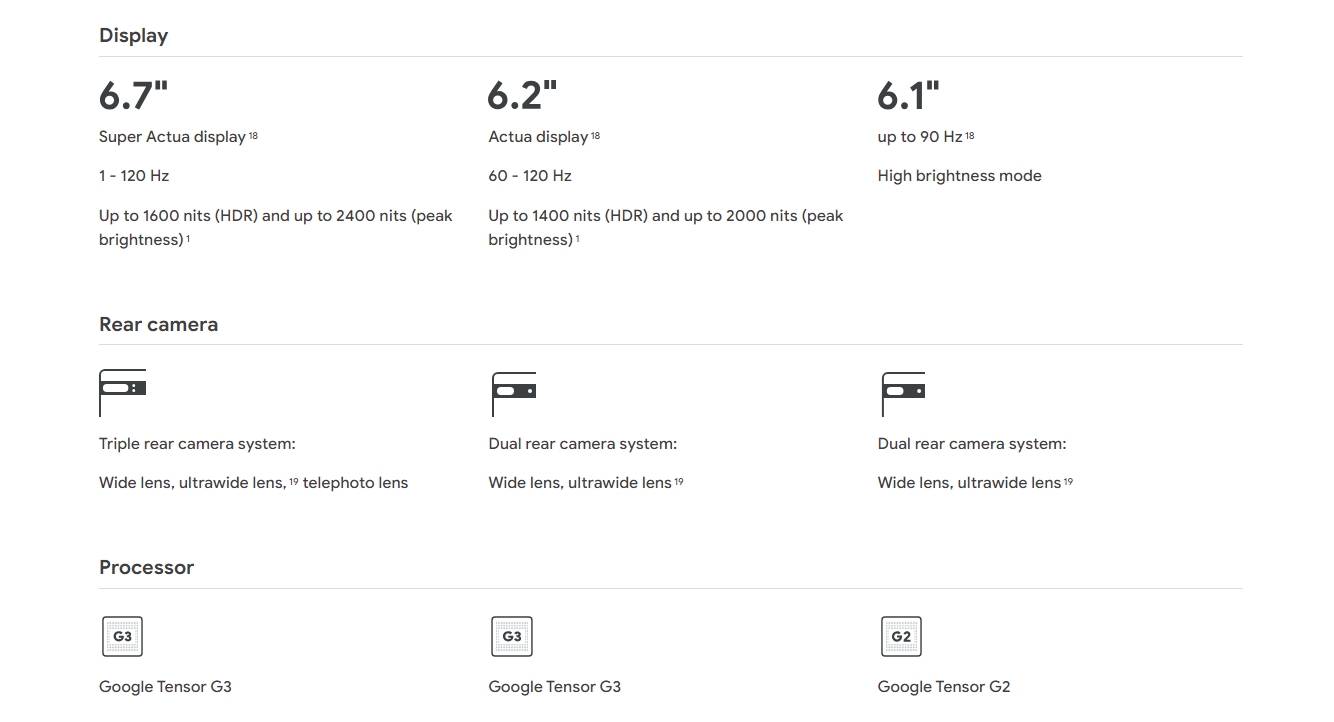Image resolution: width=1334 pixels, height=722 pixels.
Task: Open footnote 18 after up to 90 Hz
Action: [970, 135]
